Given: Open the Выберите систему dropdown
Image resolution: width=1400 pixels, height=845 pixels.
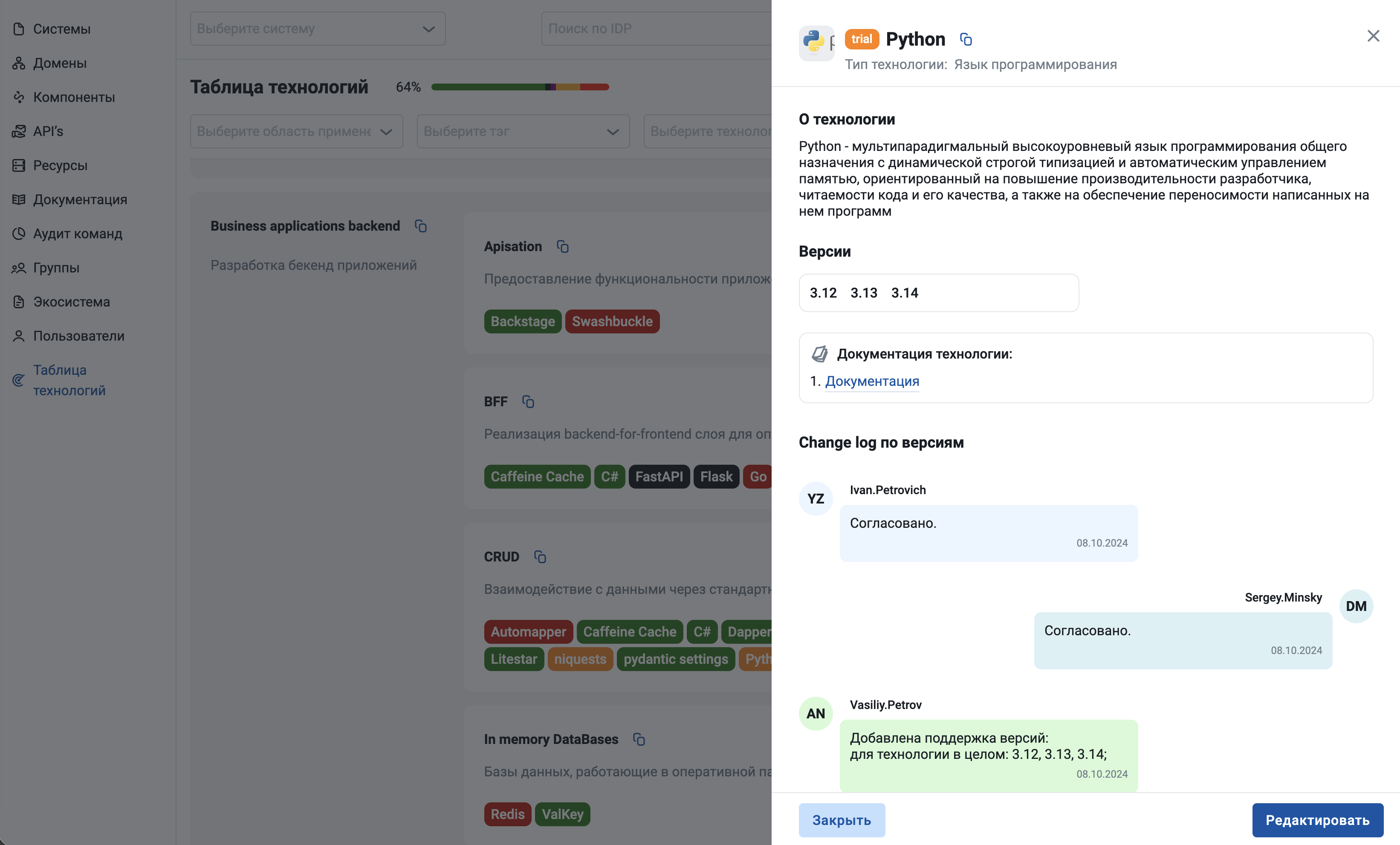Looking at the screenshot, I should coord(317,29).
